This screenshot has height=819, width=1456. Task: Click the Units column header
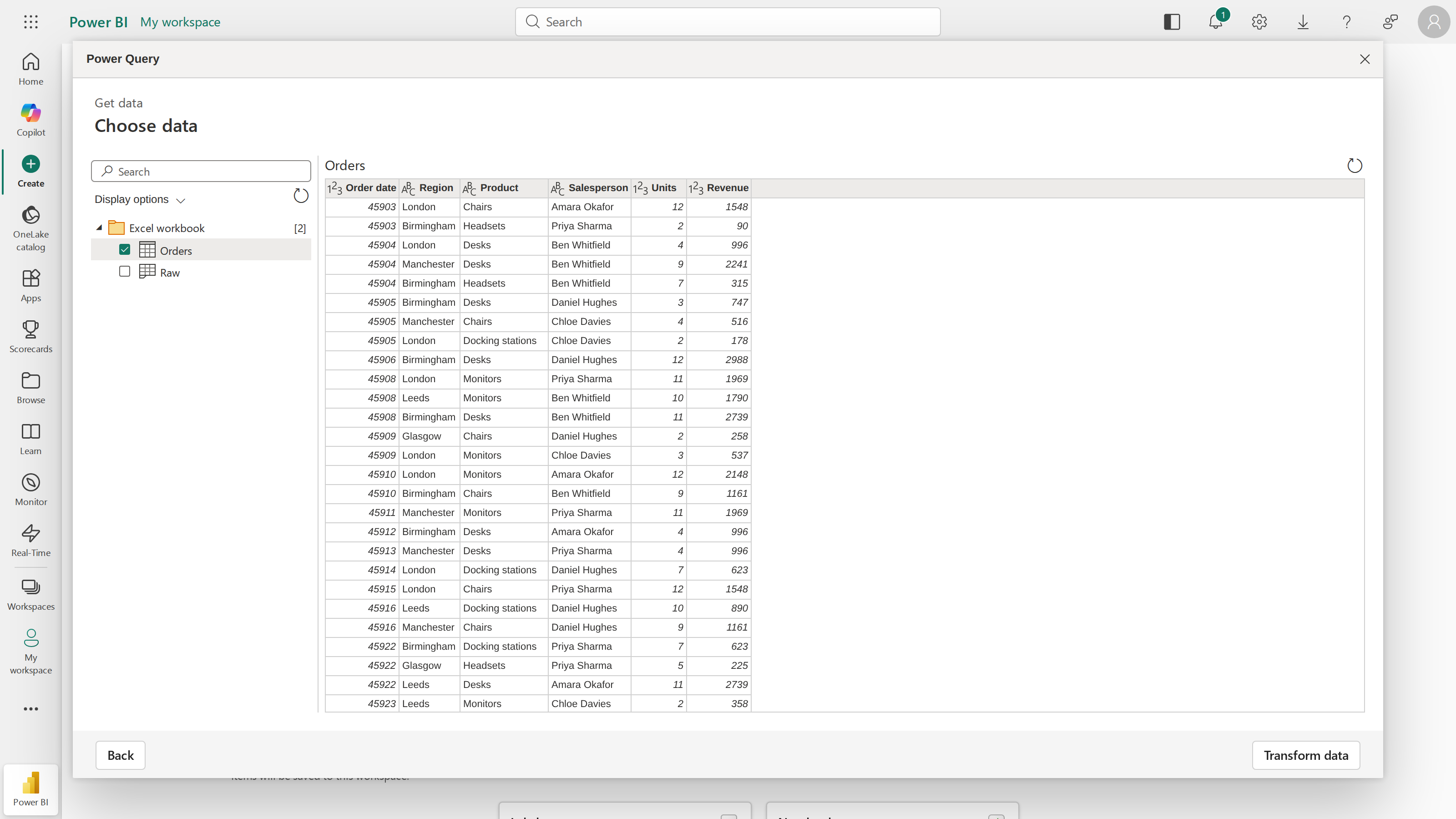tap(658, 188)
